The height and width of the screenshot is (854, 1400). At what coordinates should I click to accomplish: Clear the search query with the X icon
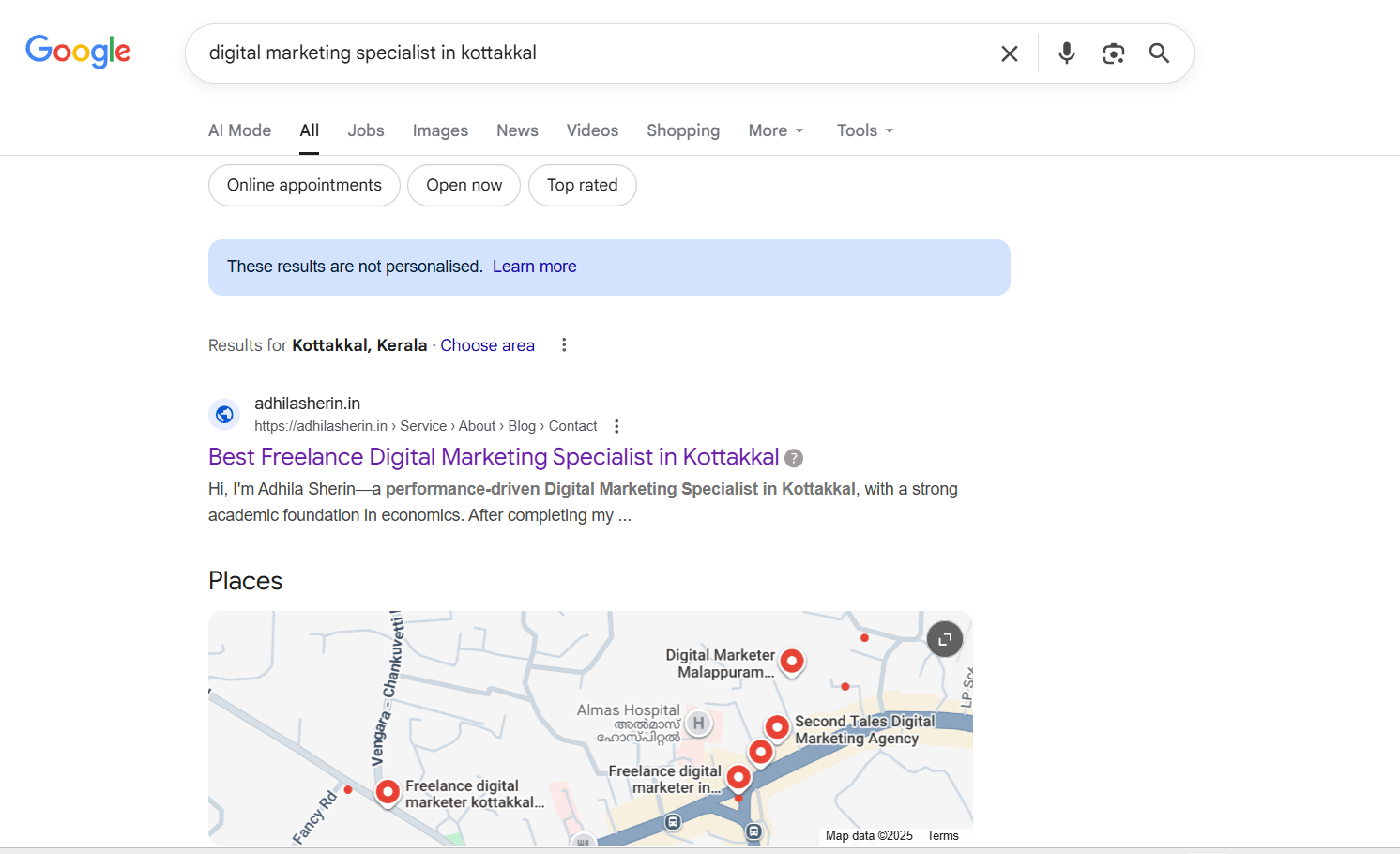pos(1009,53)
